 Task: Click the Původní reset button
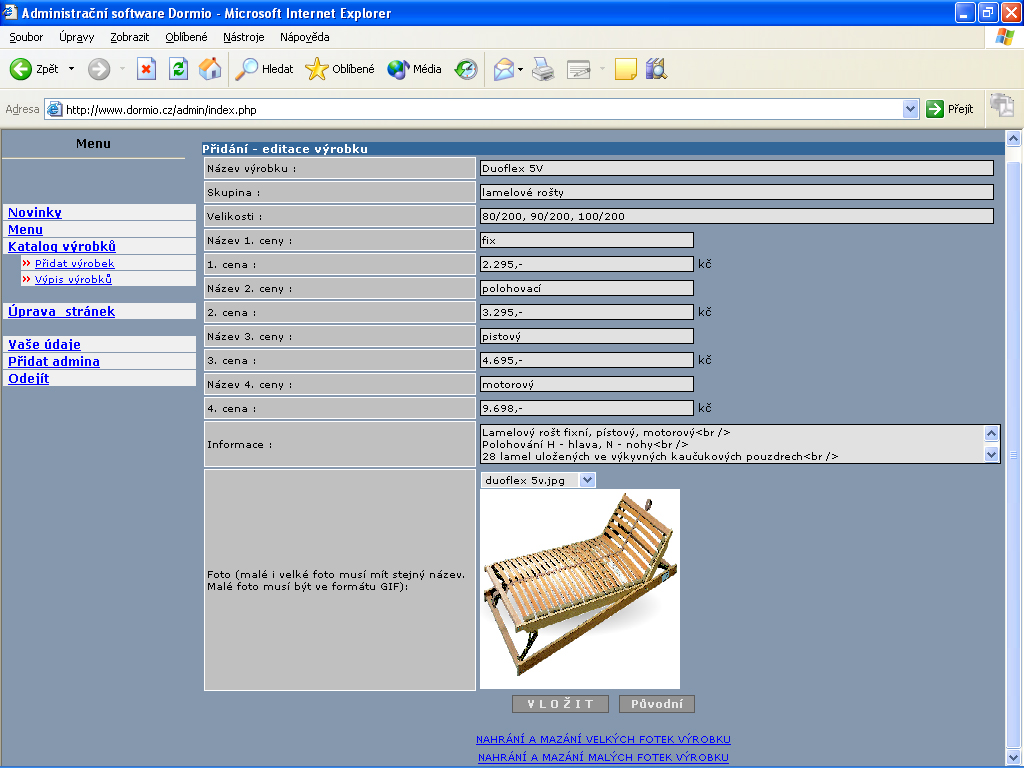point(656,704)
